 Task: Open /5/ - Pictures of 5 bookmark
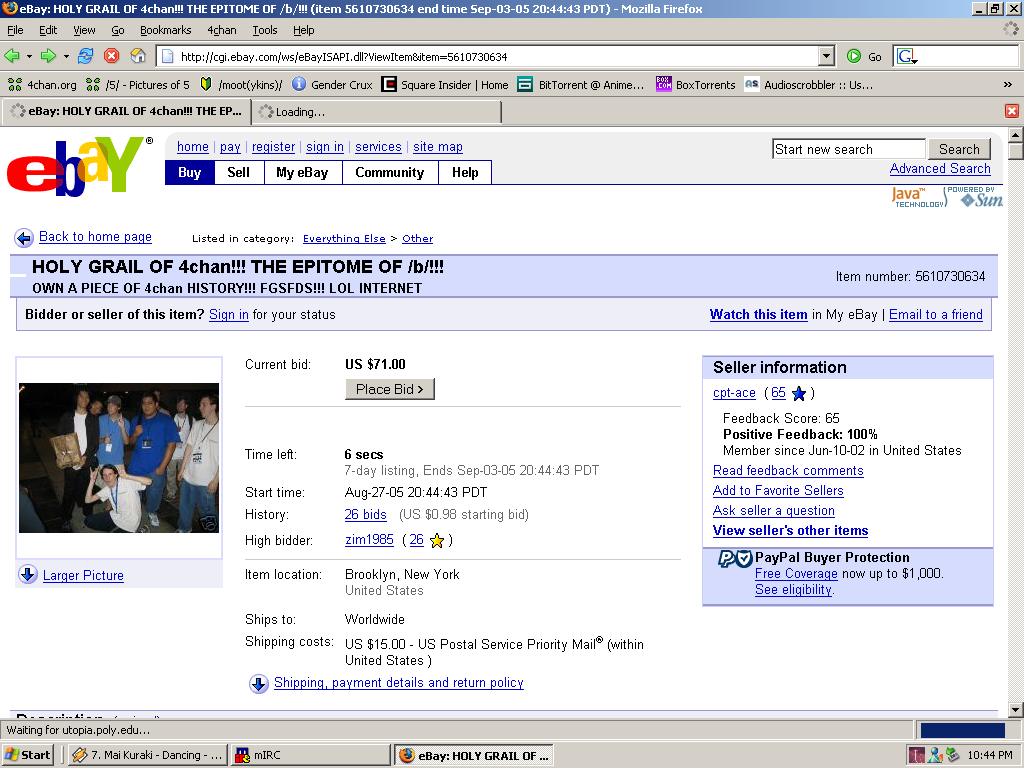coord(138,85)
